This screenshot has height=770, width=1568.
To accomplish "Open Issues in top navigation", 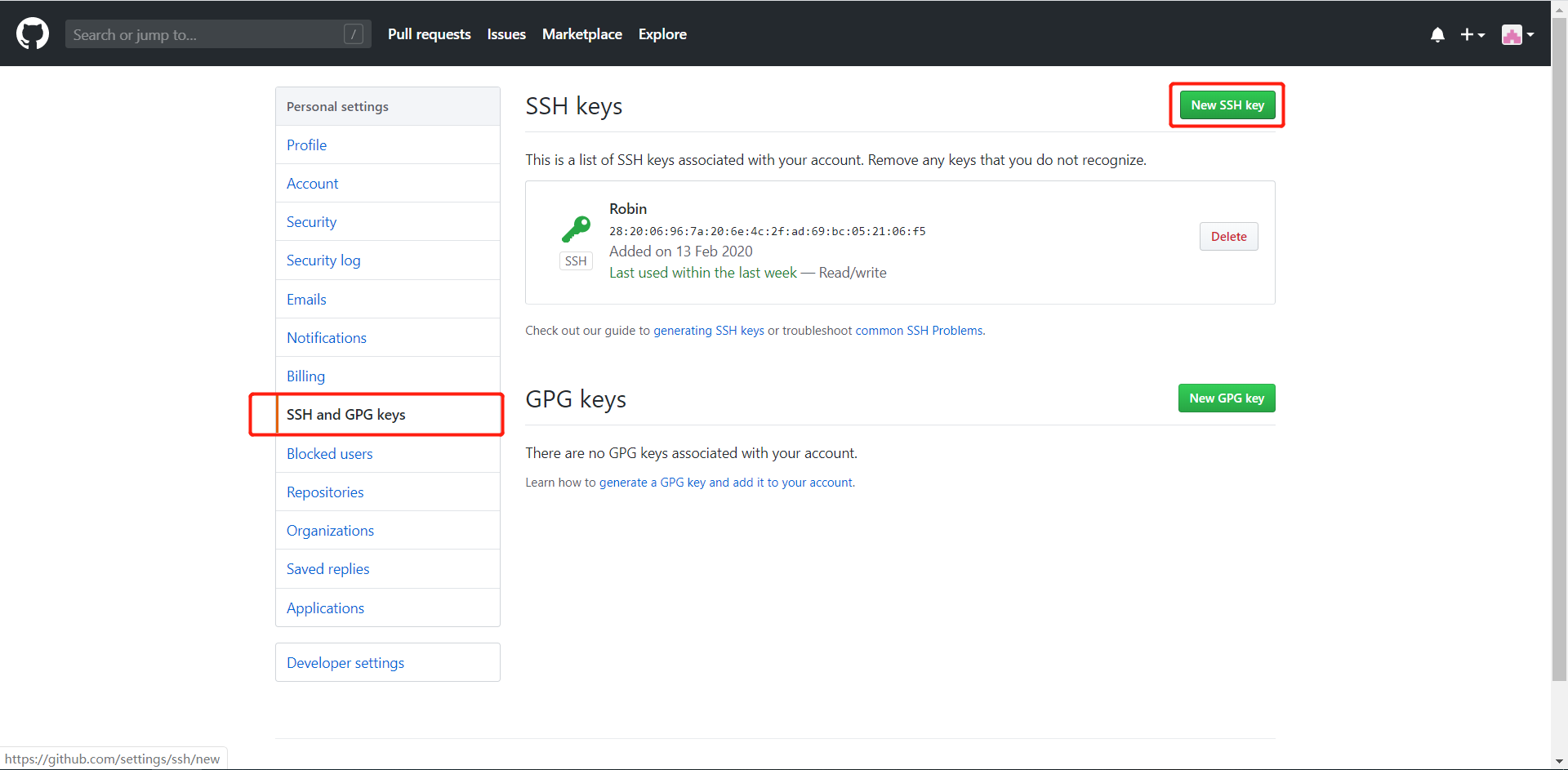I will click(506, 34).
